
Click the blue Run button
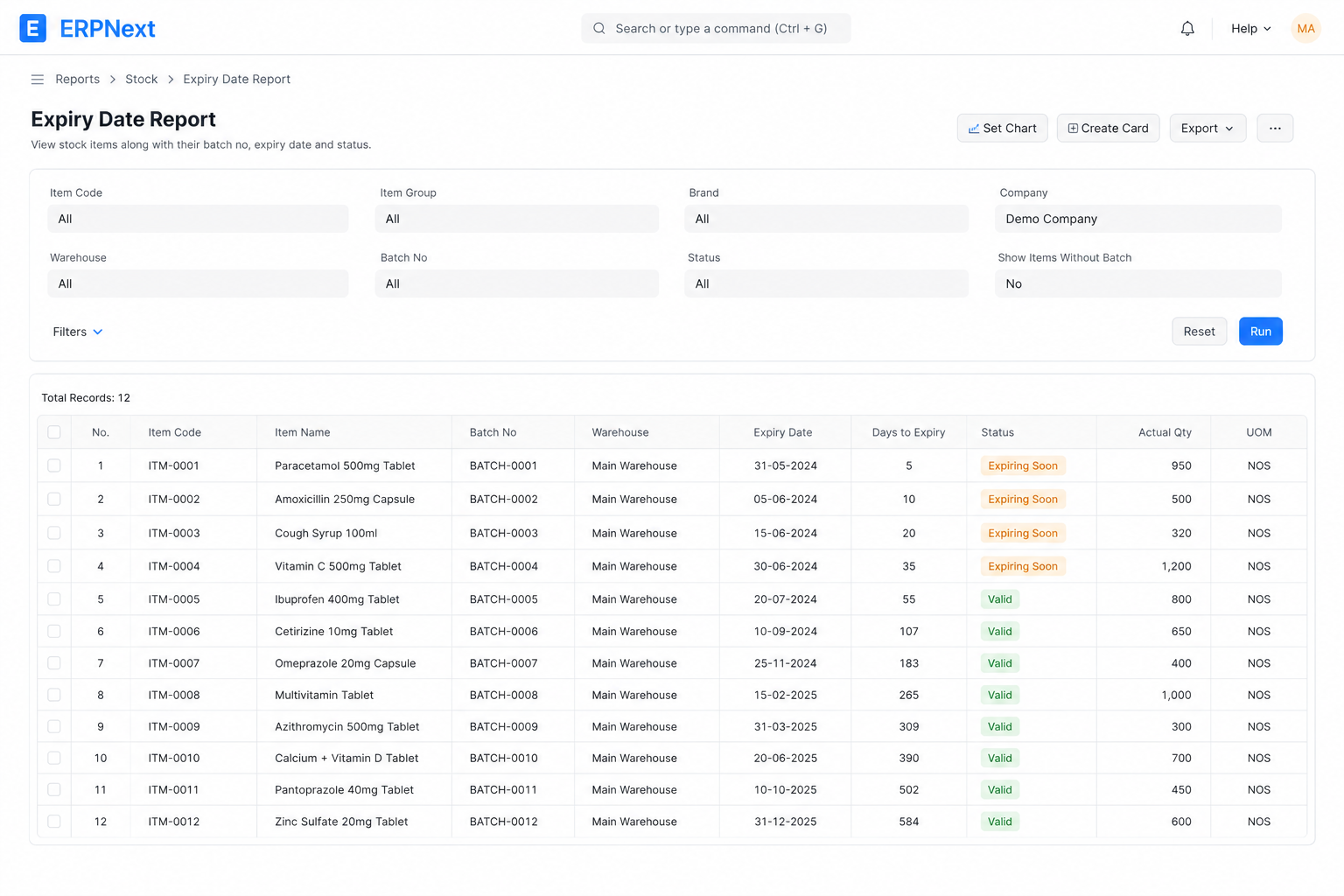tap(1260, 332)
